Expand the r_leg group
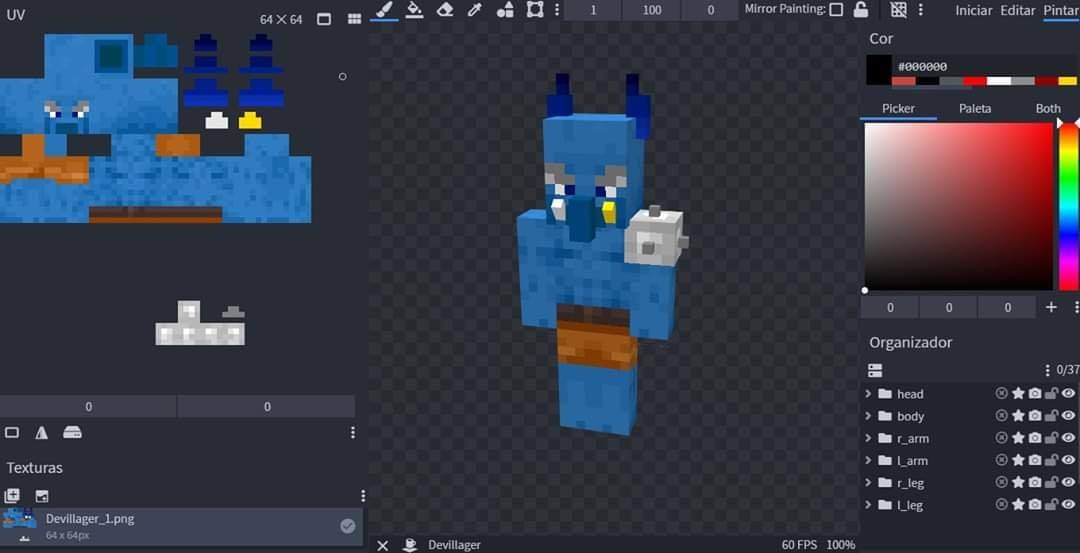The image size is (1080, 553). [x=868, y=483]
